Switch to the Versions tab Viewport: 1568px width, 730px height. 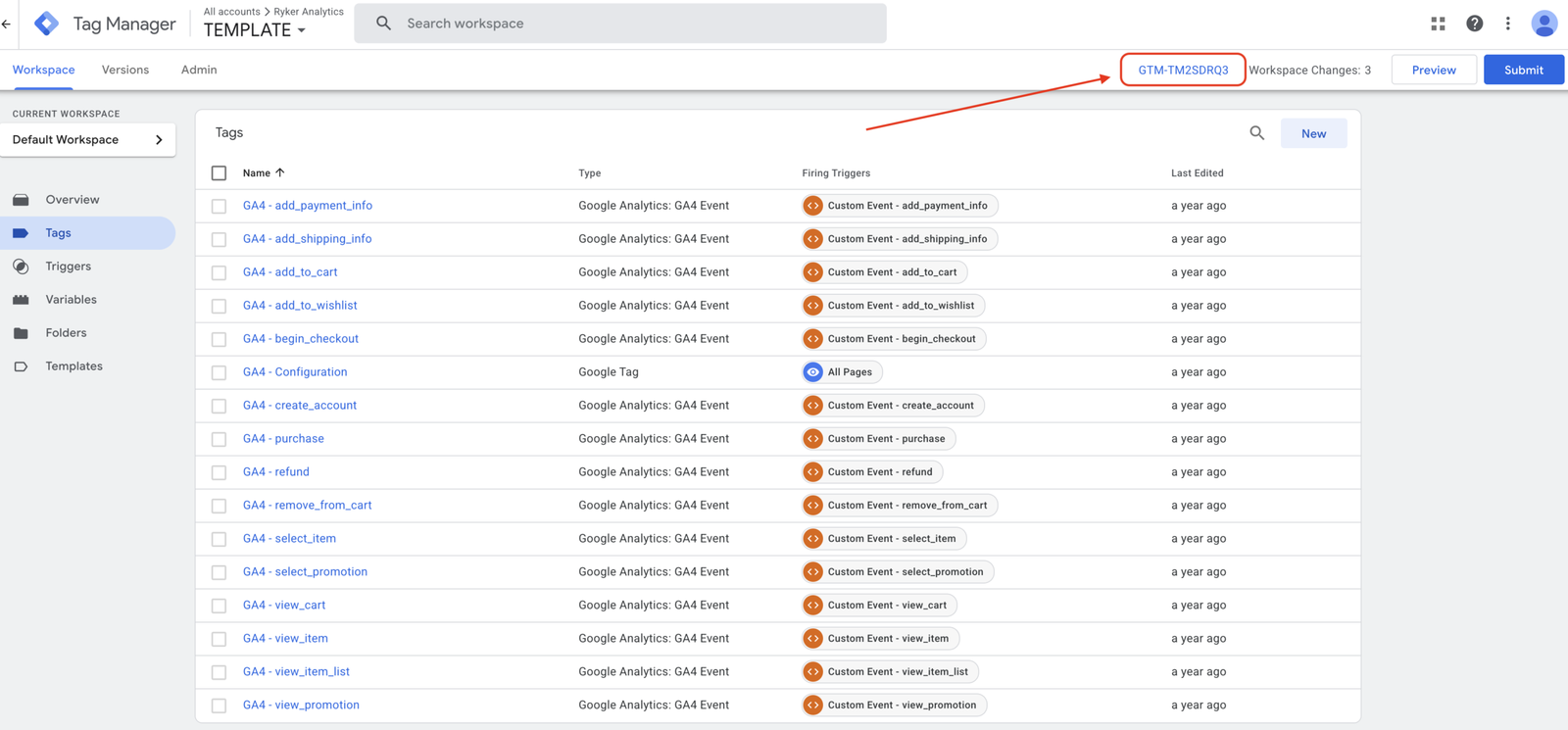[x=125, y=70]
